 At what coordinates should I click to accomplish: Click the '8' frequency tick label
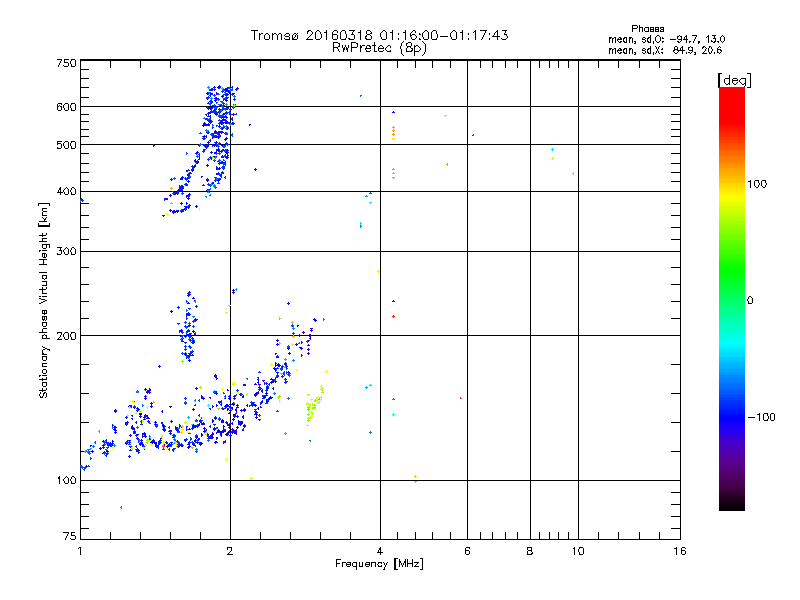pos(530,551)
